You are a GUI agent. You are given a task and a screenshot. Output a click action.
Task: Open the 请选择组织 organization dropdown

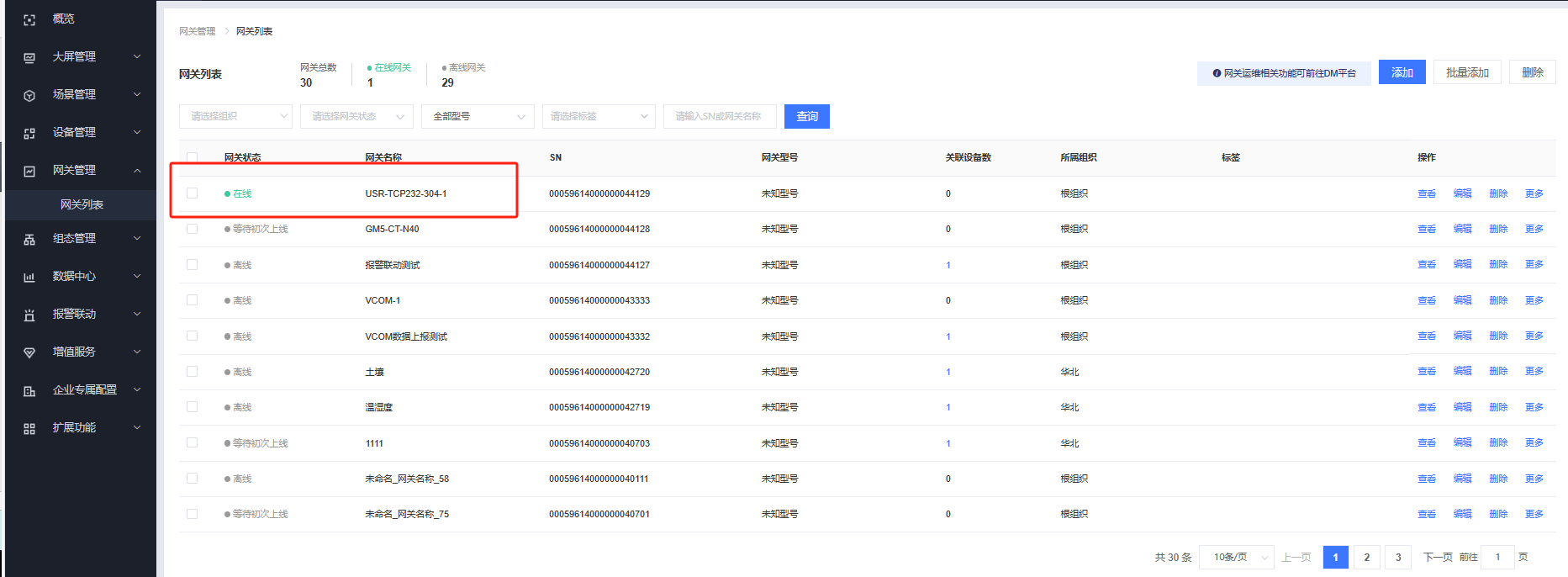point(235,116)
